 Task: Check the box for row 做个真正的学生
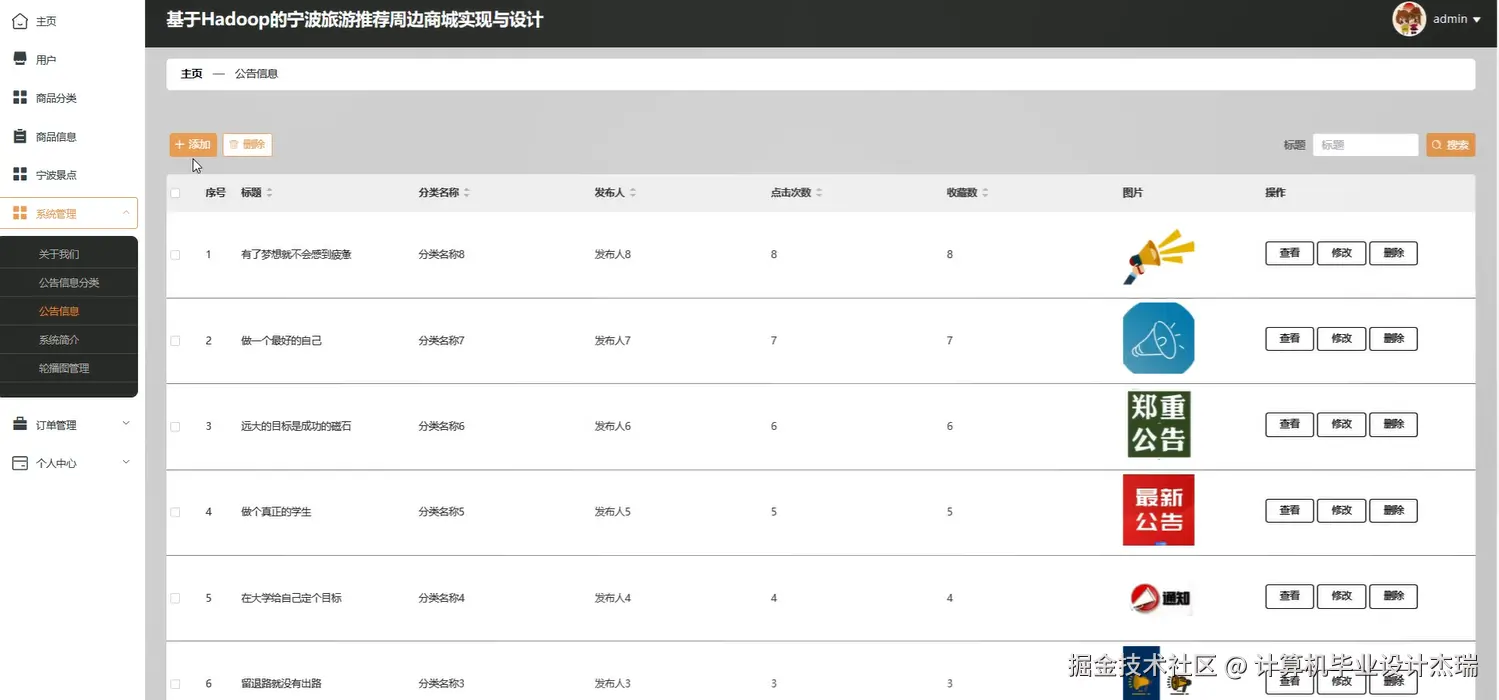[x=175, y=512]
